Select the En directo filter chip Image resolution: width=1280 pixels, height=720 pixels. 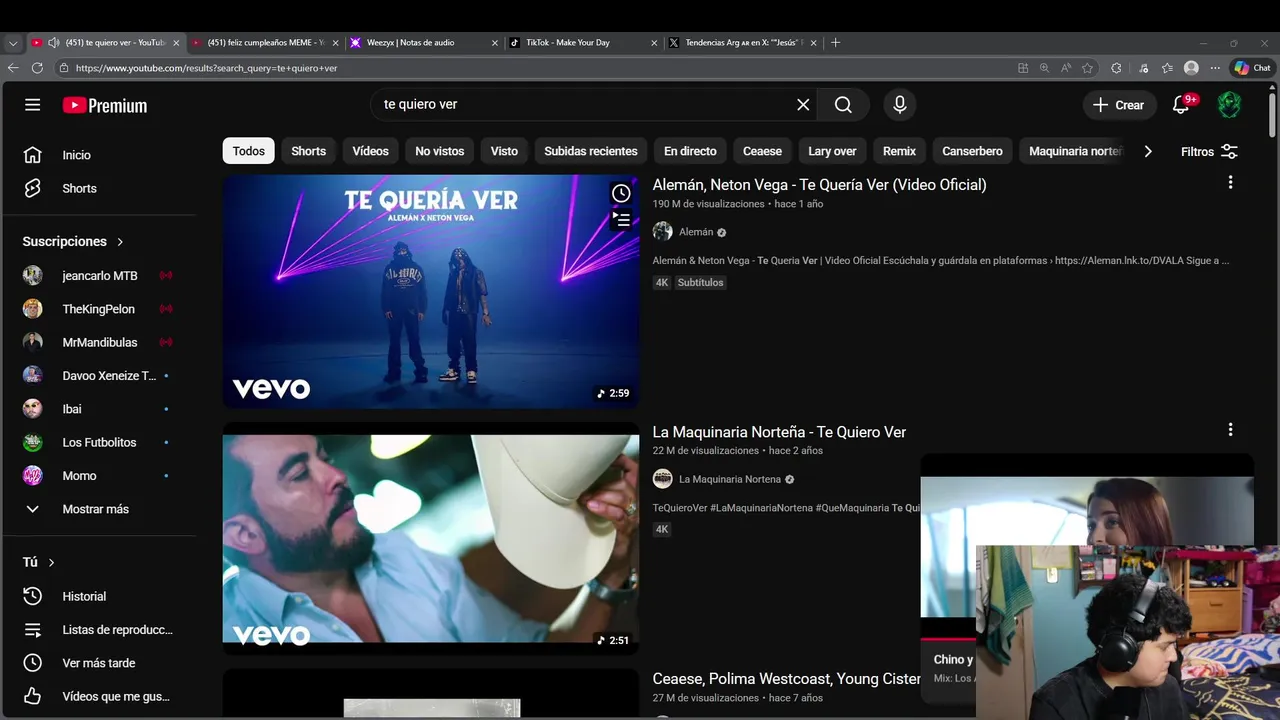(690, 151)
